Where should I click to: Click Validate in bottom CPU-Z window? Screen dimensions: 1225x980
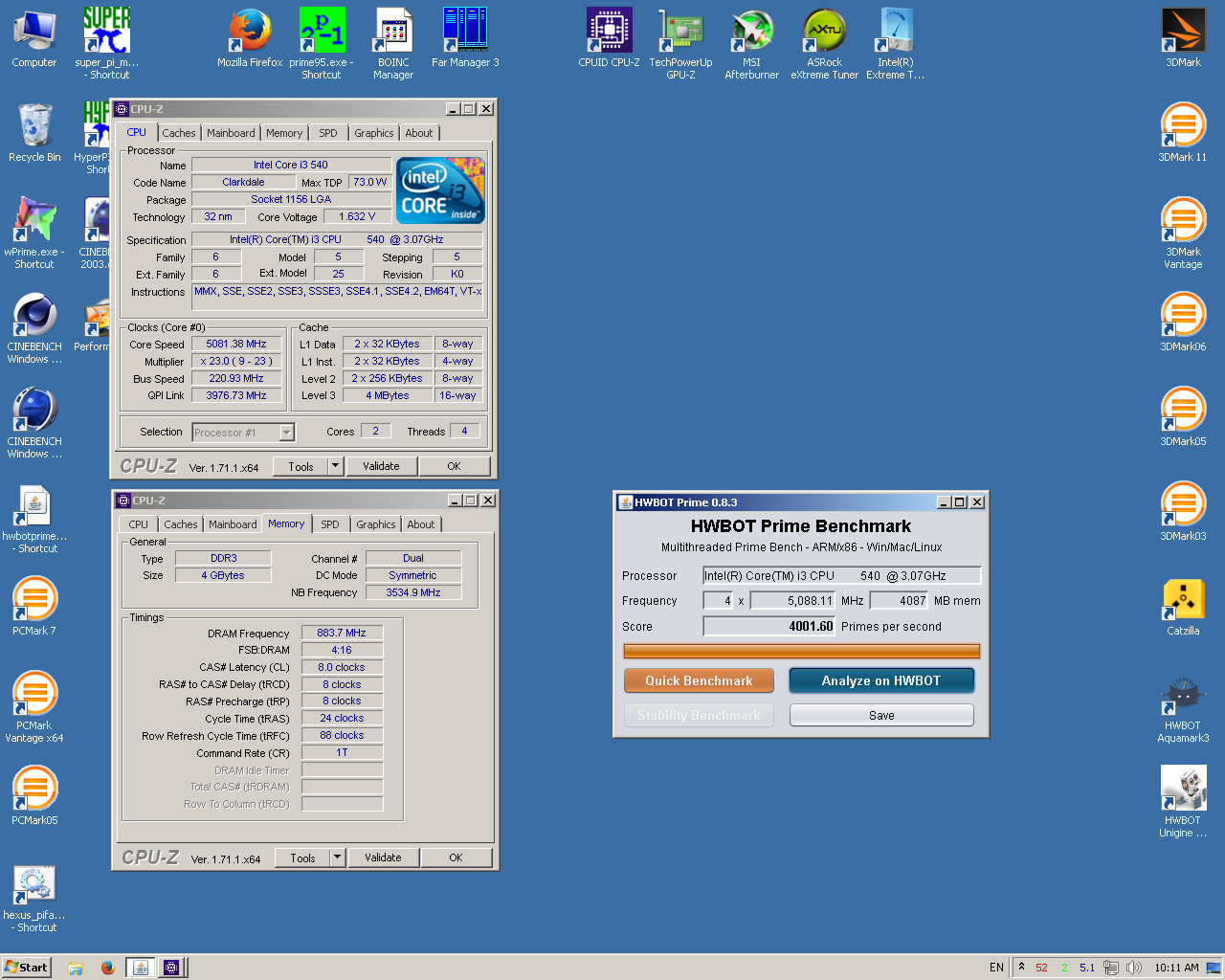pyautogui.click(x=383, y=857)
